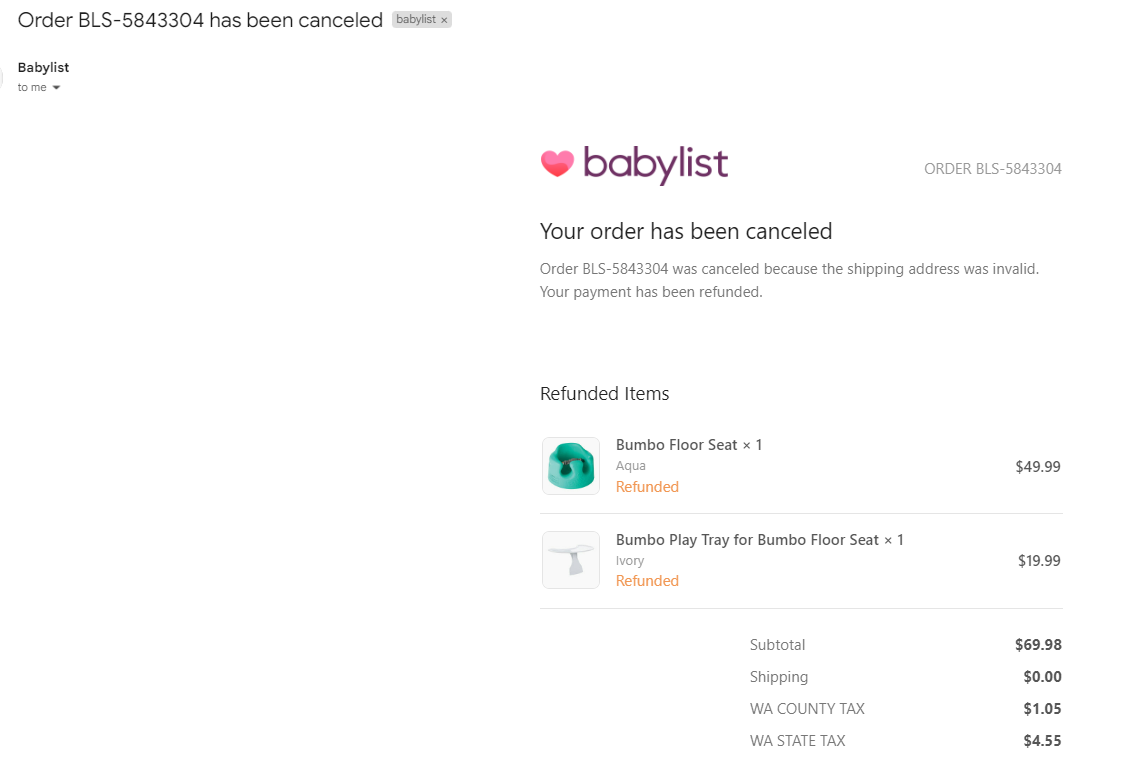
Task: Click the 'Your order has been canceled' heading
Action: [686, 231]
